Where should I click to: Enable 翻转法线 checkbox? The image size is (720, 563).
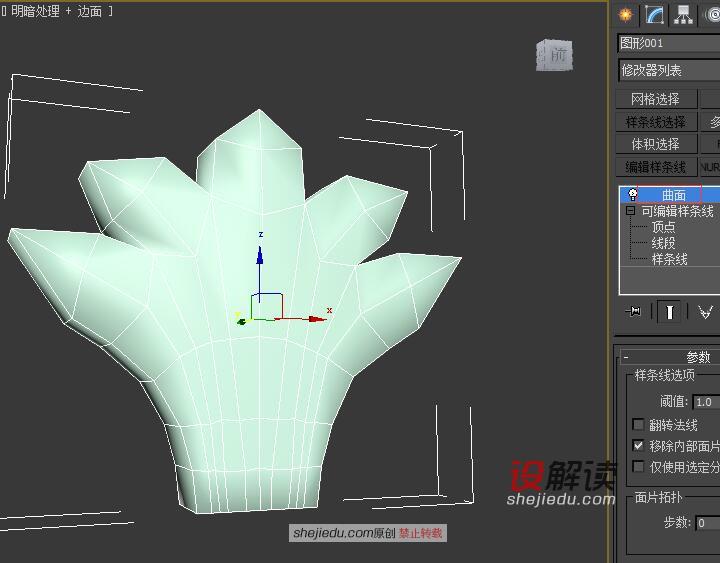(x=639, y=425)
